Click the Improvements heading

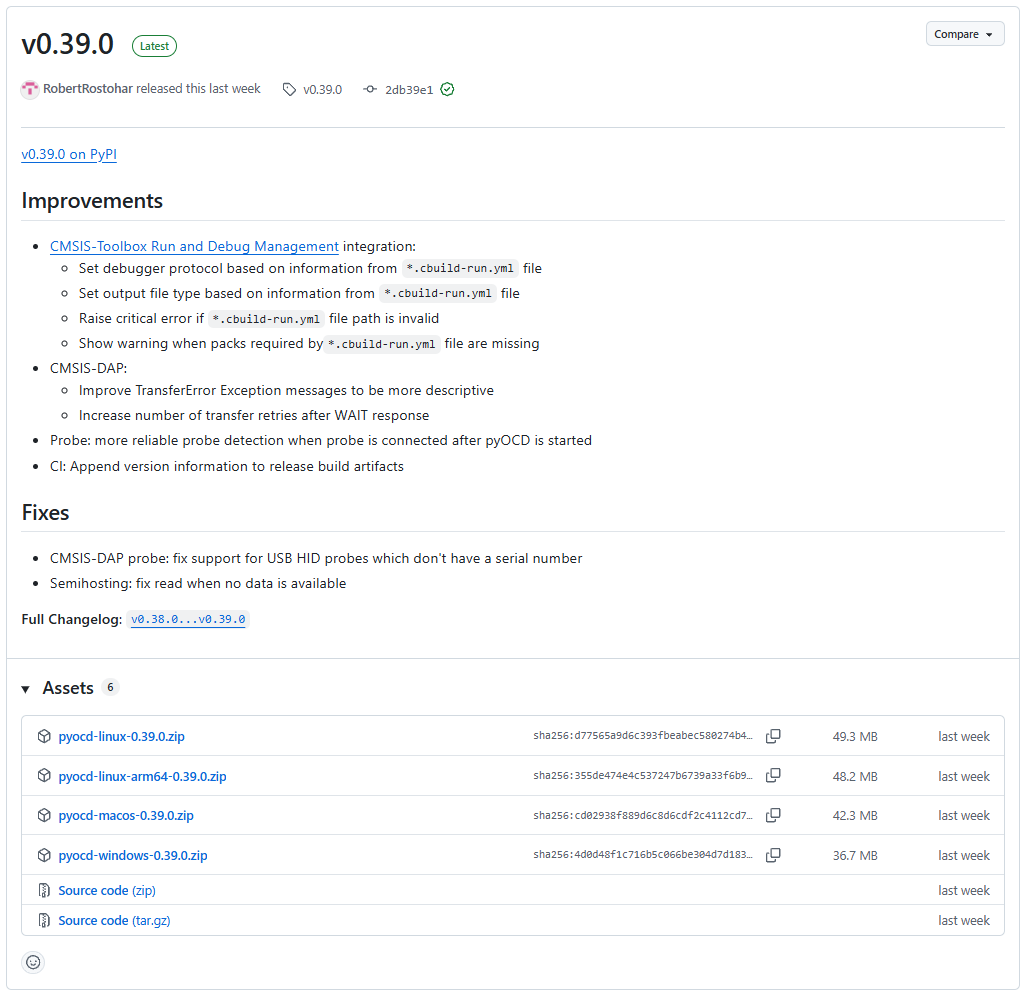(92, 201)
